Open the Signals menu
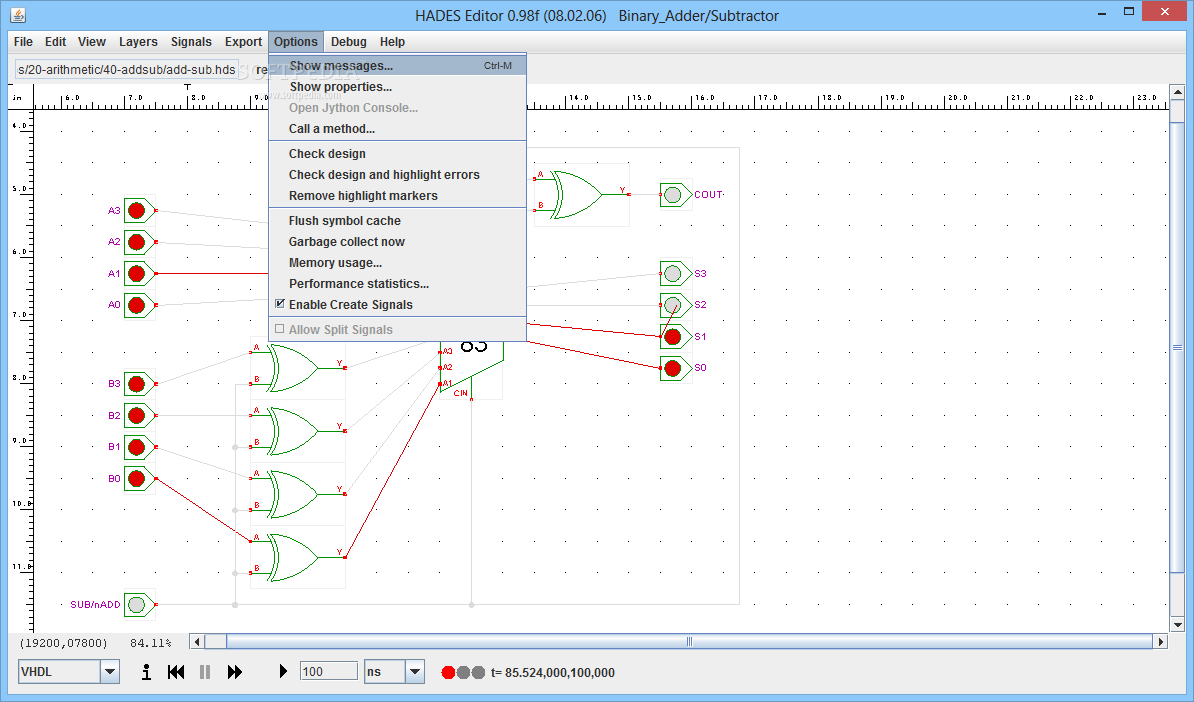 (x=191, y=42)
